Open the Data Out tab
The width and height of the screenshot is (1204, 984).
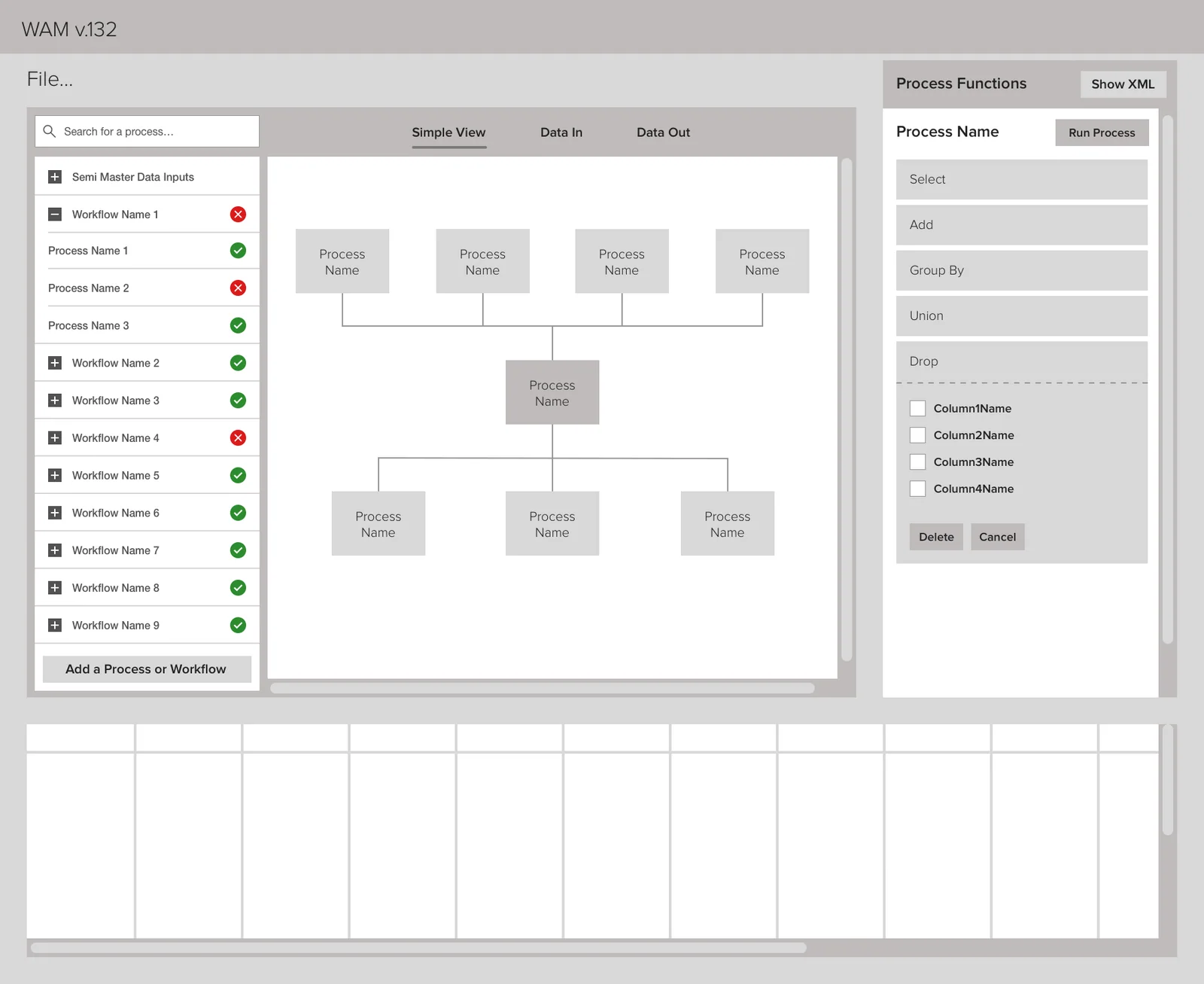coord(663,133)
